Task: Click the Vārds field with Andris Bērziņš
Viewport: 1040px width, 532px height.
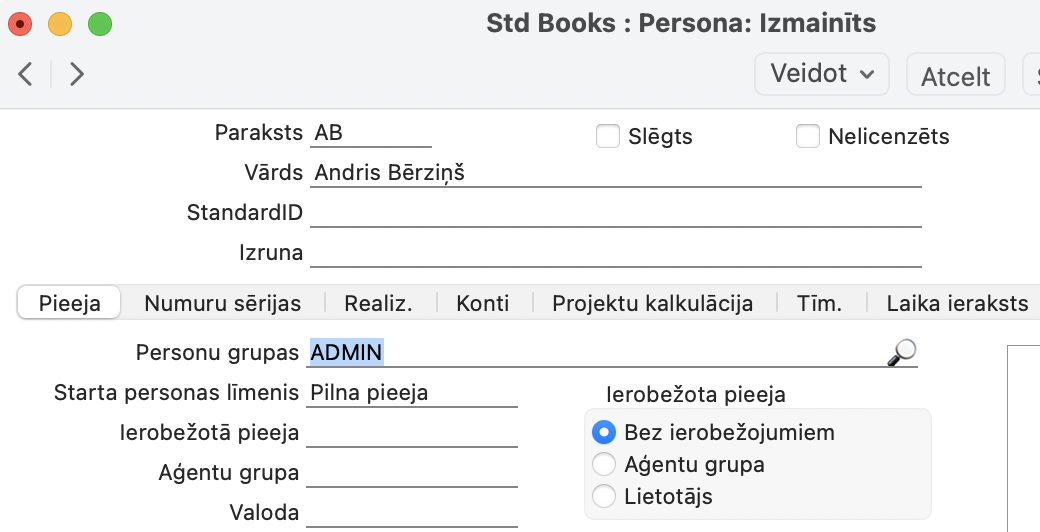Action: click(x=615, y=173)
